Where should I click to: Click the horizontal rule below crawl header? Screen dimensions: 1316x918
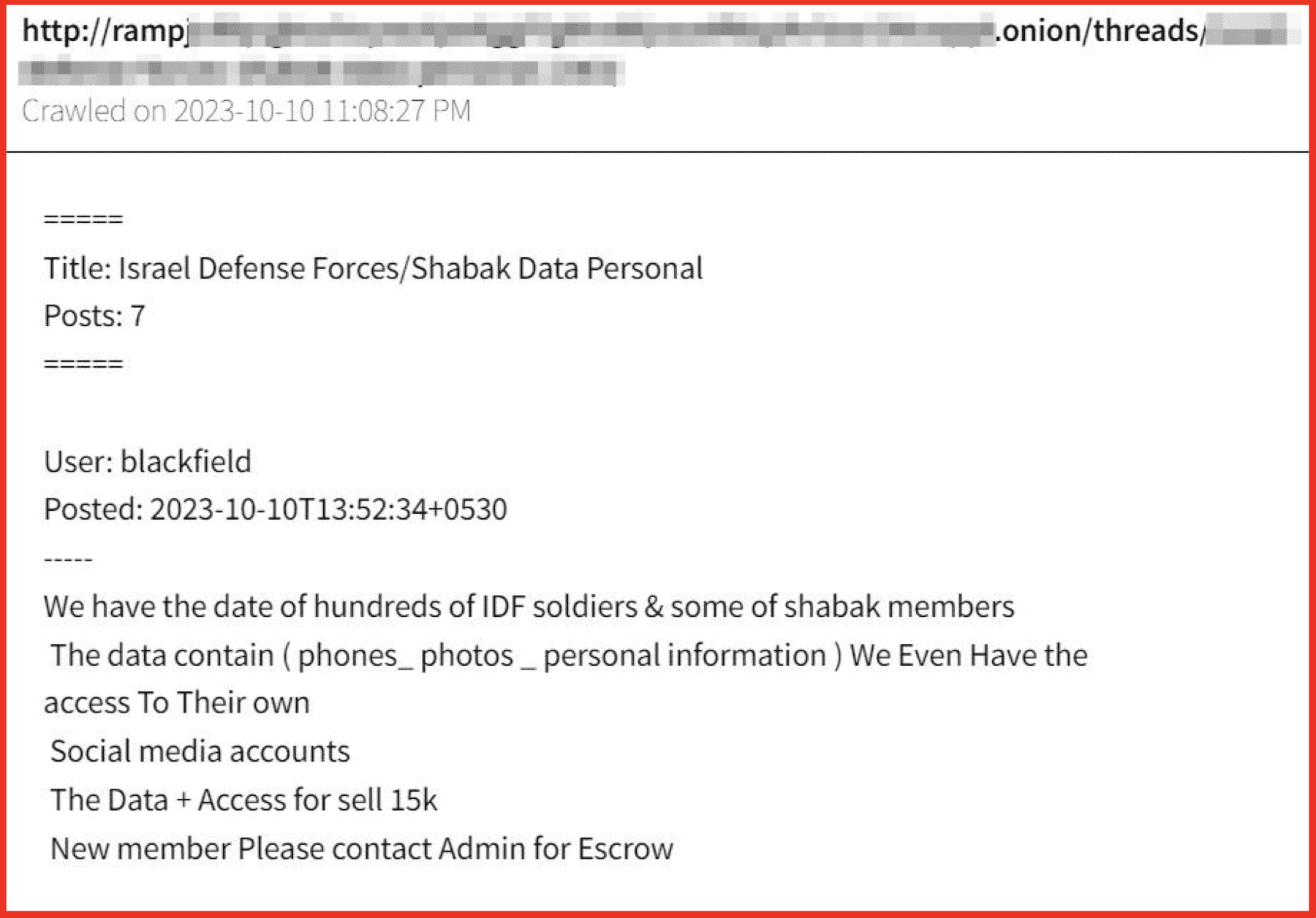657,152
